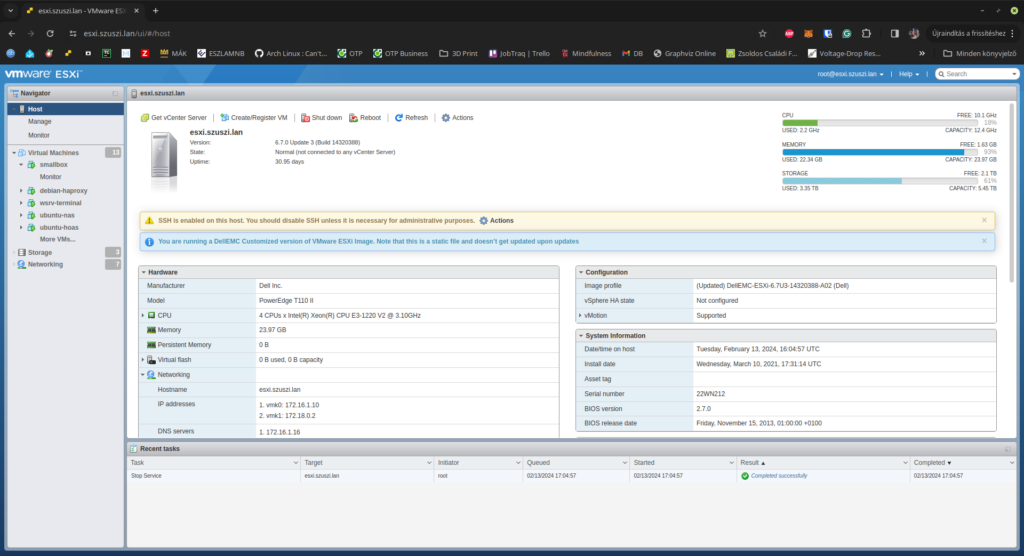This screenshot has width=1024, height=556.
Task: Sort recent tasks by Started column
Action: 683,463
